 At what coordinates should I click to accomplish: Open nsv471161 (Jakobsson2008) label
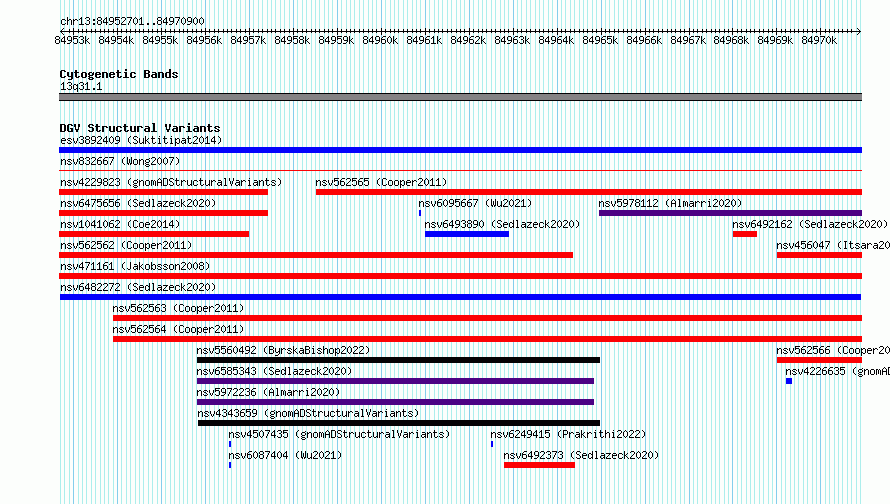135,266
